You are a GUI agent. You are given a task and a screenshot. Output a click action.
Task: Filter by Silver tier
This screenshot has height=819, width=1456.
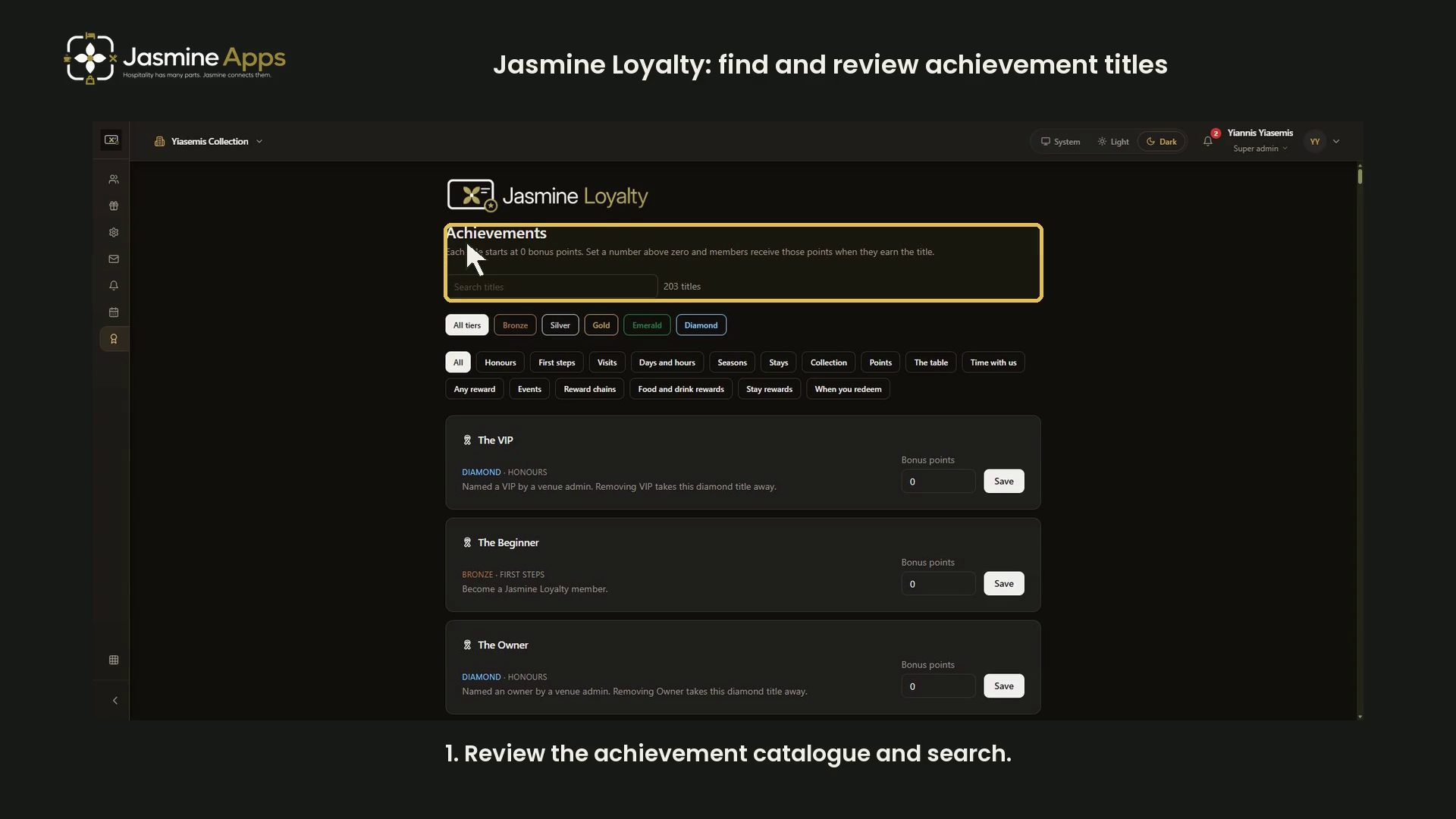(x=560, y=325)
